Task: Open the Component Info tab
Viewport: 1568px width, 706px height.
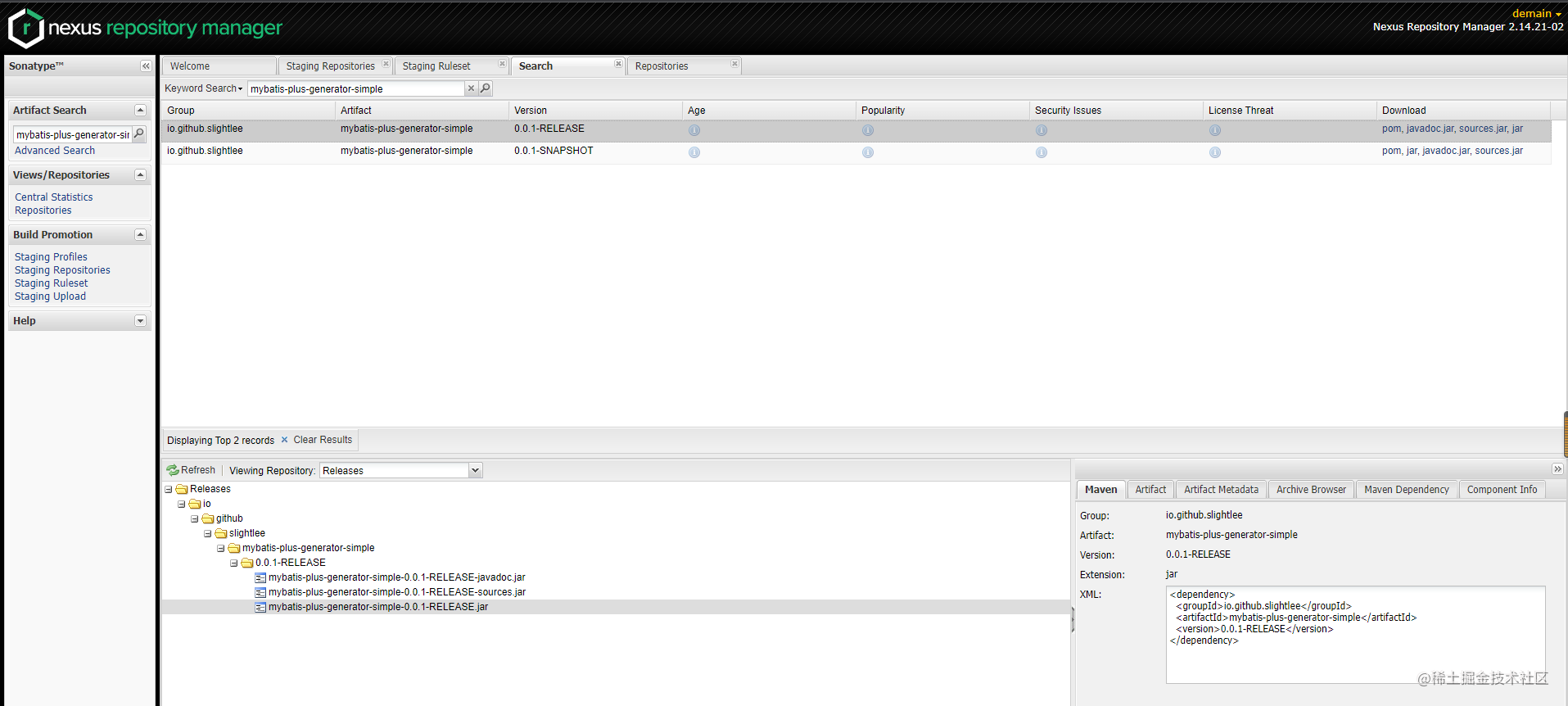Action: tap(1502, 490)
